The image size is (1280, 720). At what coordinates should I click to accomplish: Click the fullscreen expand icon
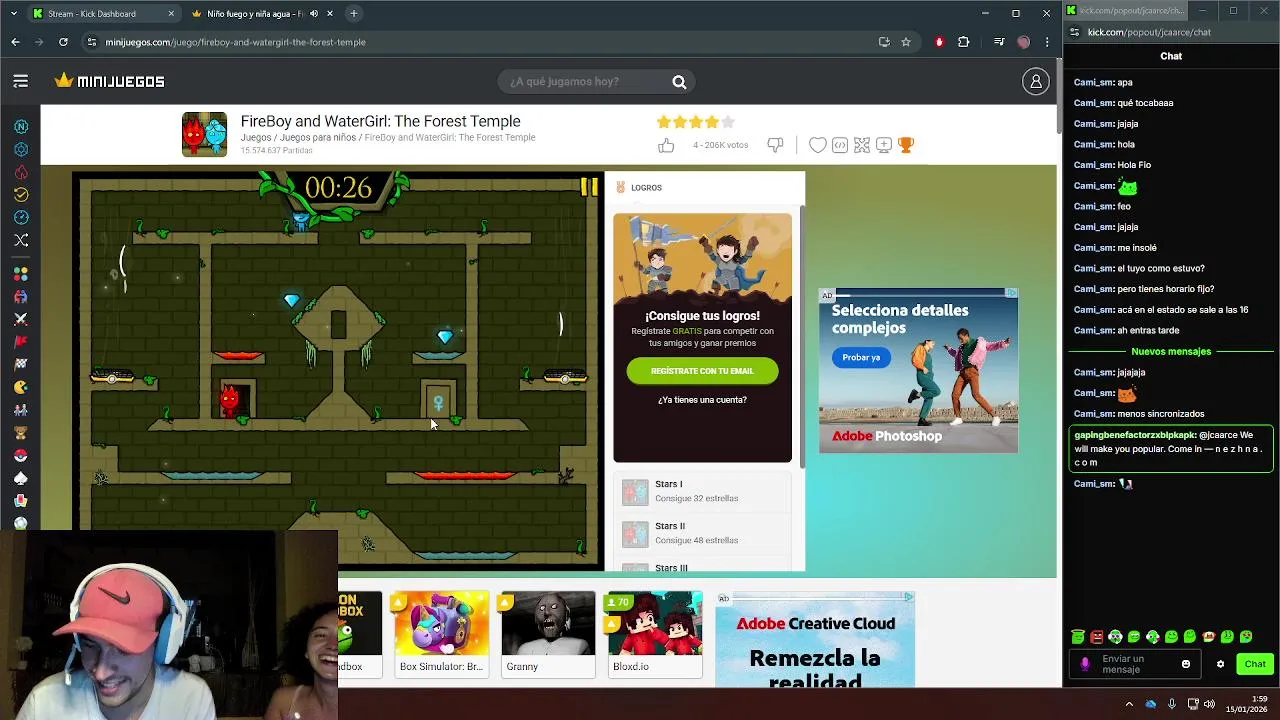point(862,146)
